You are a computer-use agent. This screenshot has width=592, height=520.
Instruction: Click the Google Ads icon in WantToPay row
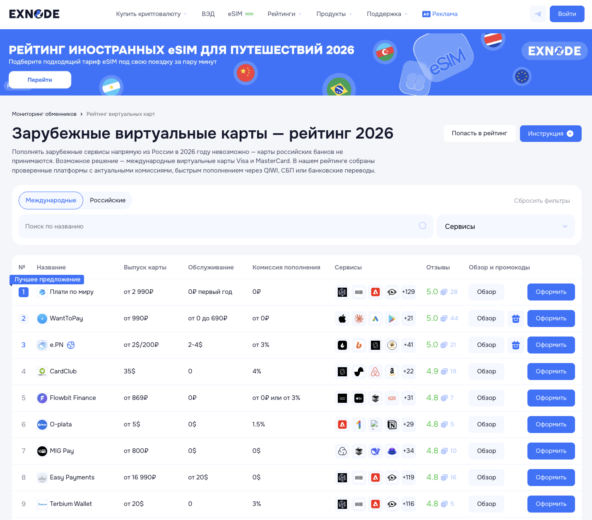pyautogui.click(x=375, y=318)
